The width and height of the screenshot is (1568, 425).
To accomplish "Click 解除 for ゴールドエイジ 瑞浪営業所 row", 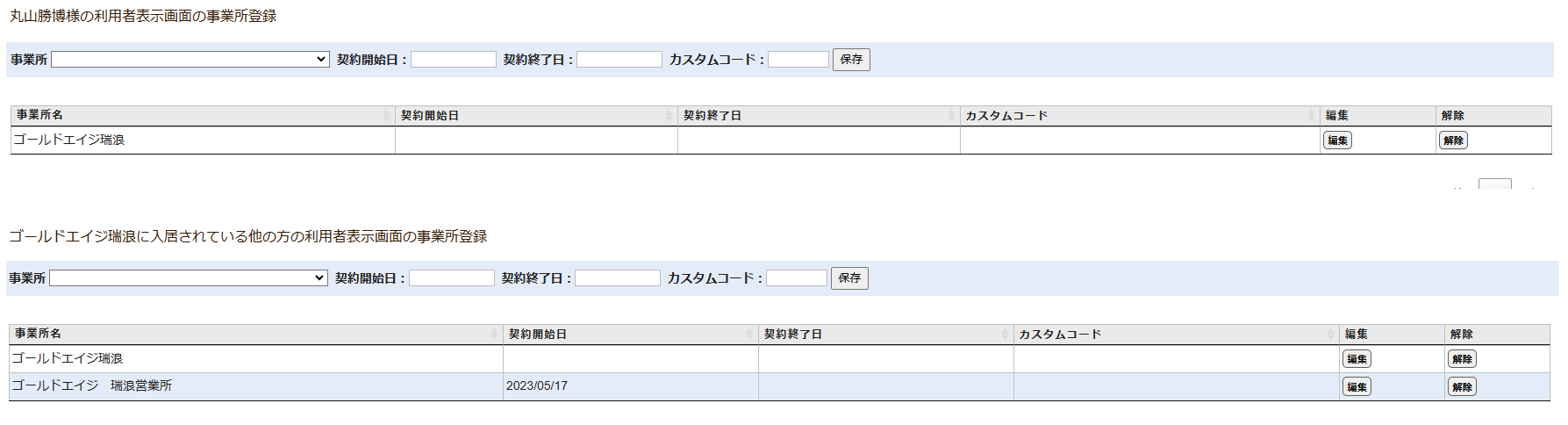I will coord(1462,387).
